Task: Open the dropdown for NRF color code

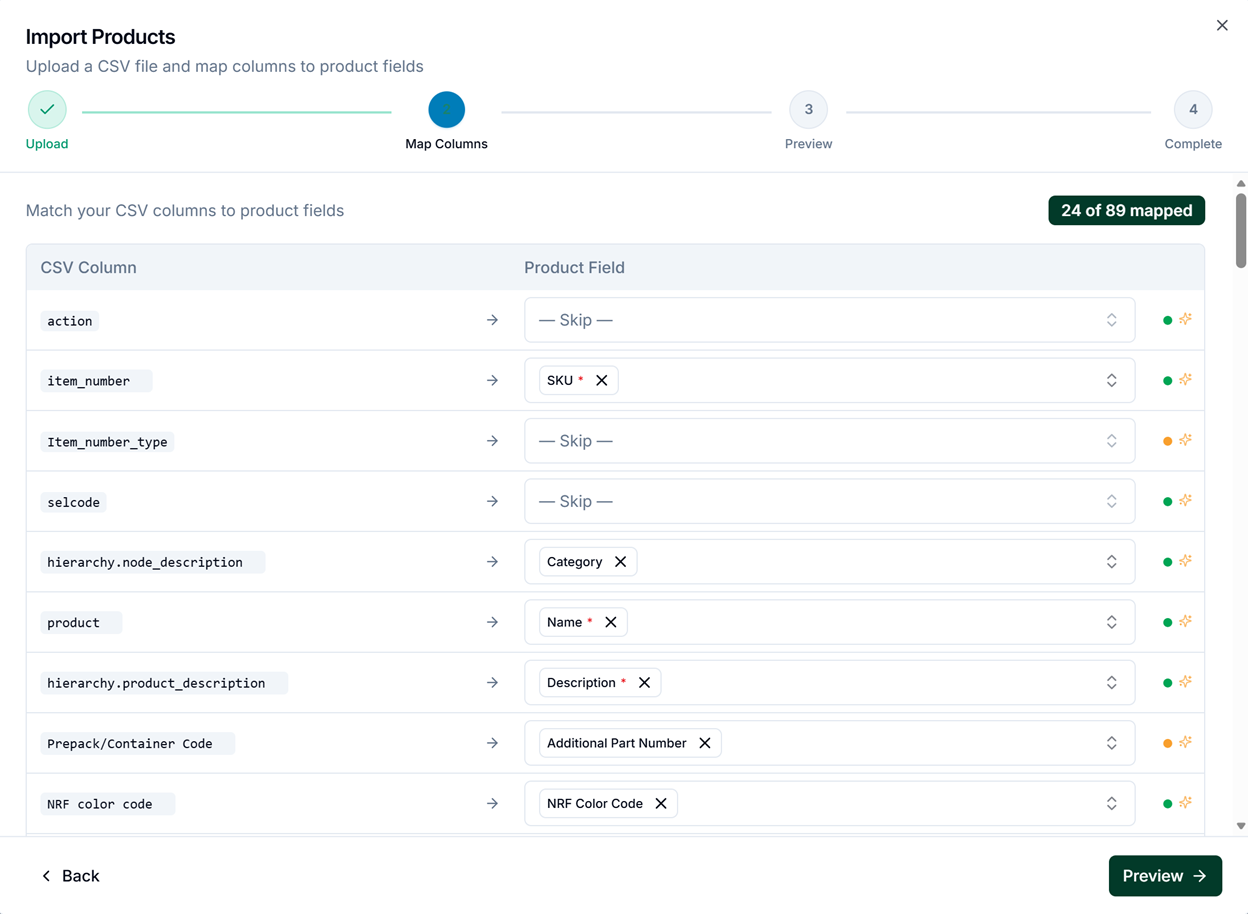Action: pos(829,804)
